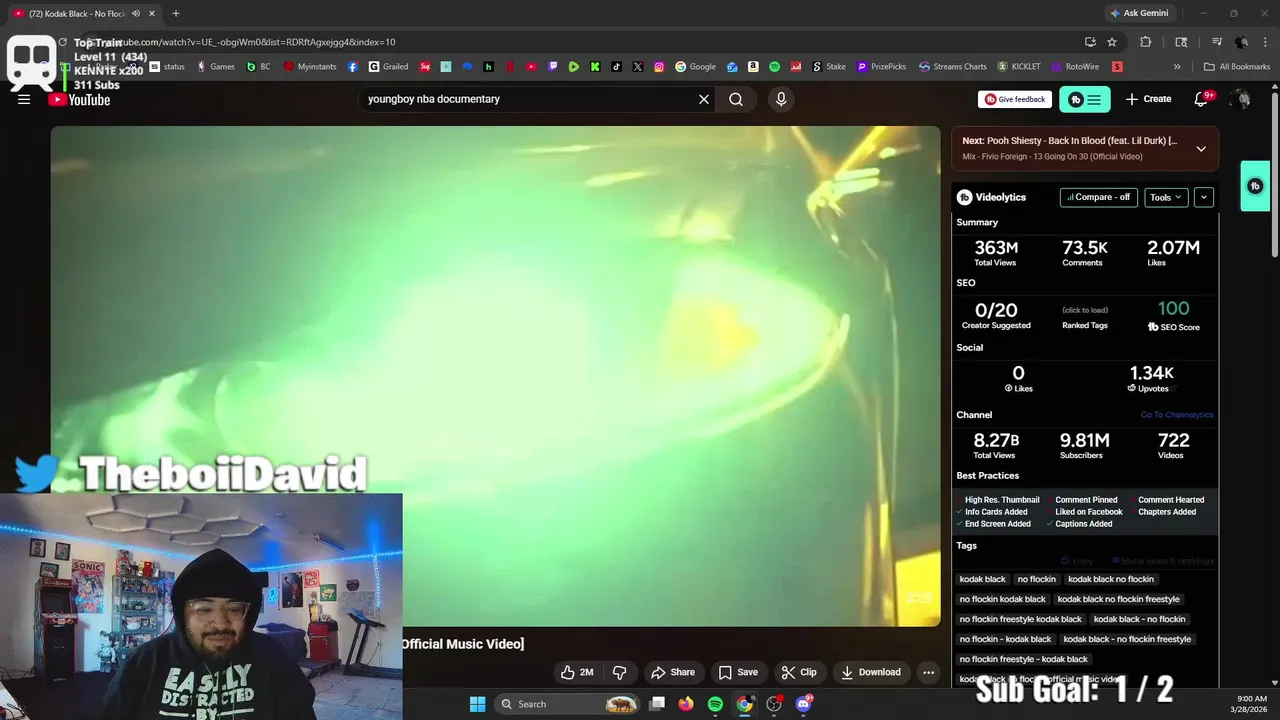
Task: Open the Google bookmark
Action: tap(696, 67)
